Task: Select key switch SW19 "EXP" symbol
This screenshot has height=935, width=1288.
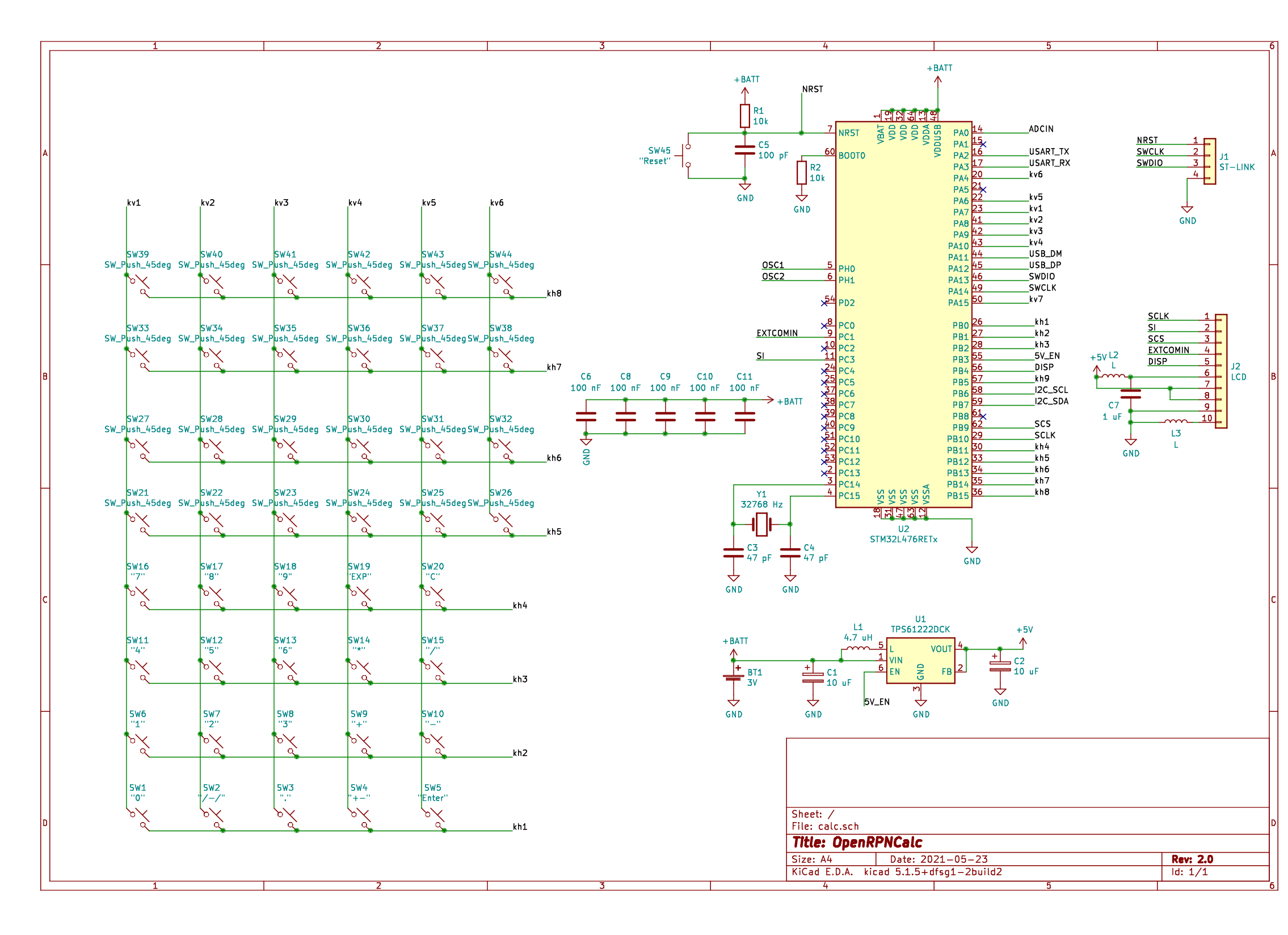Action: coord(359,597)
